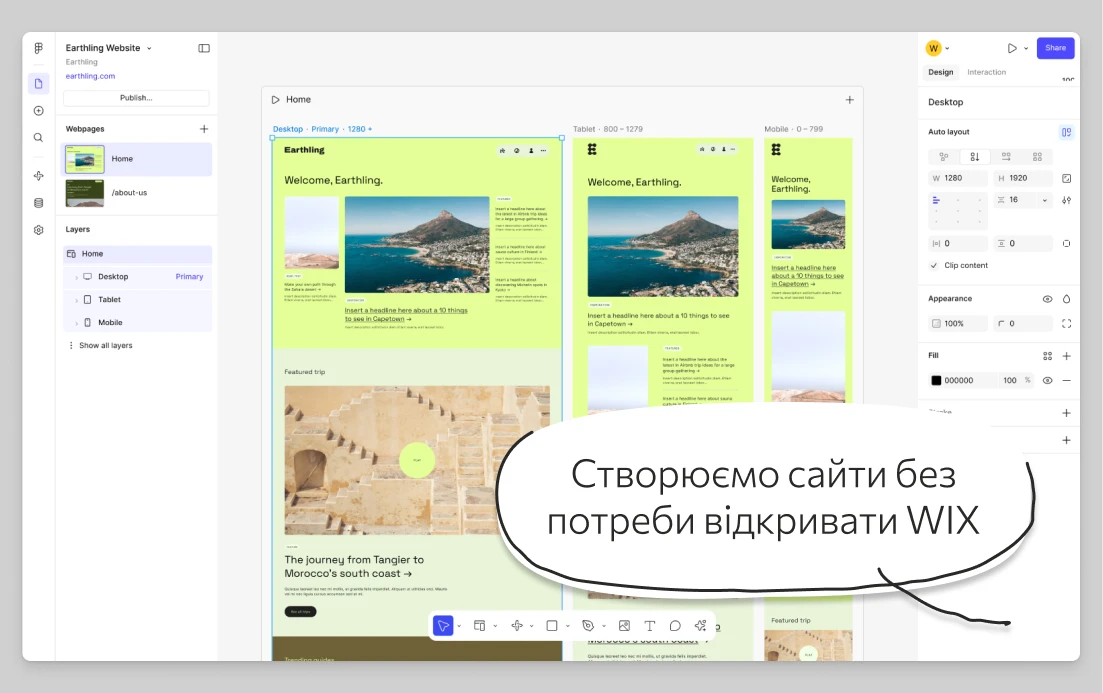Open Fill styles four-dot icon

click(x=1047, y=356)
